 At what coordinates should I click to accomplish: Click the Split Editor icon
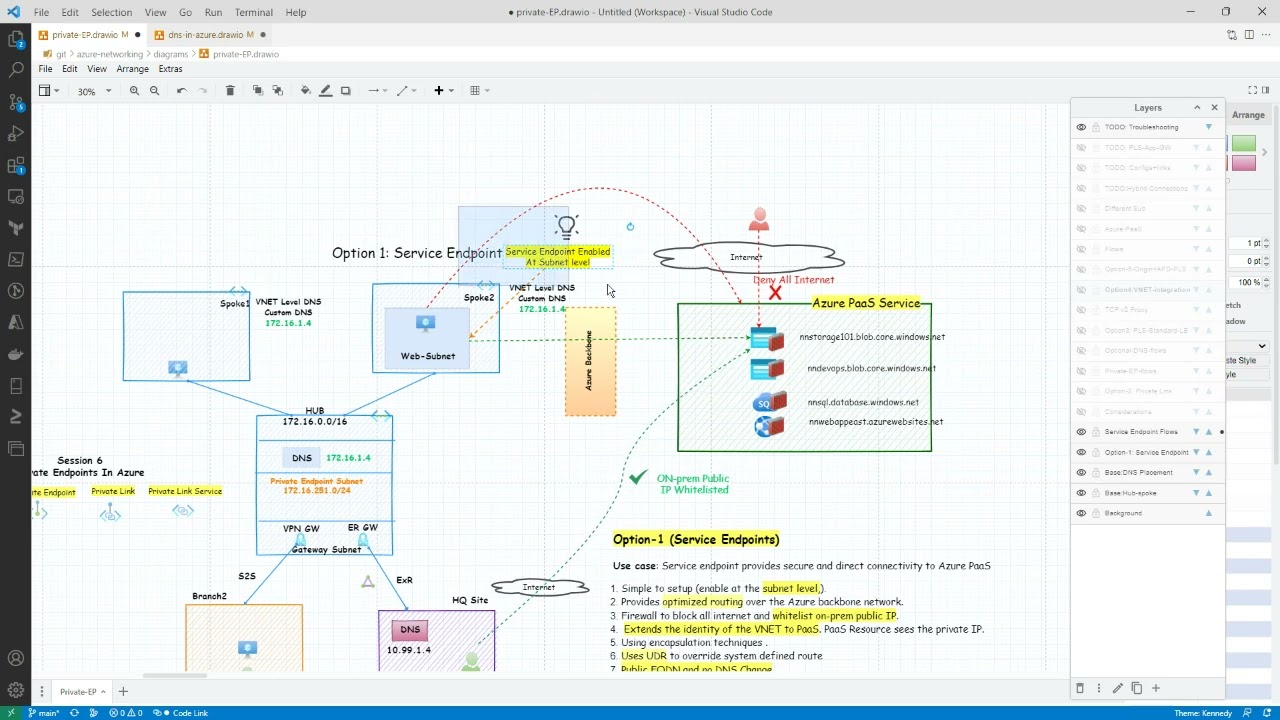click(x=1249, y=35)
